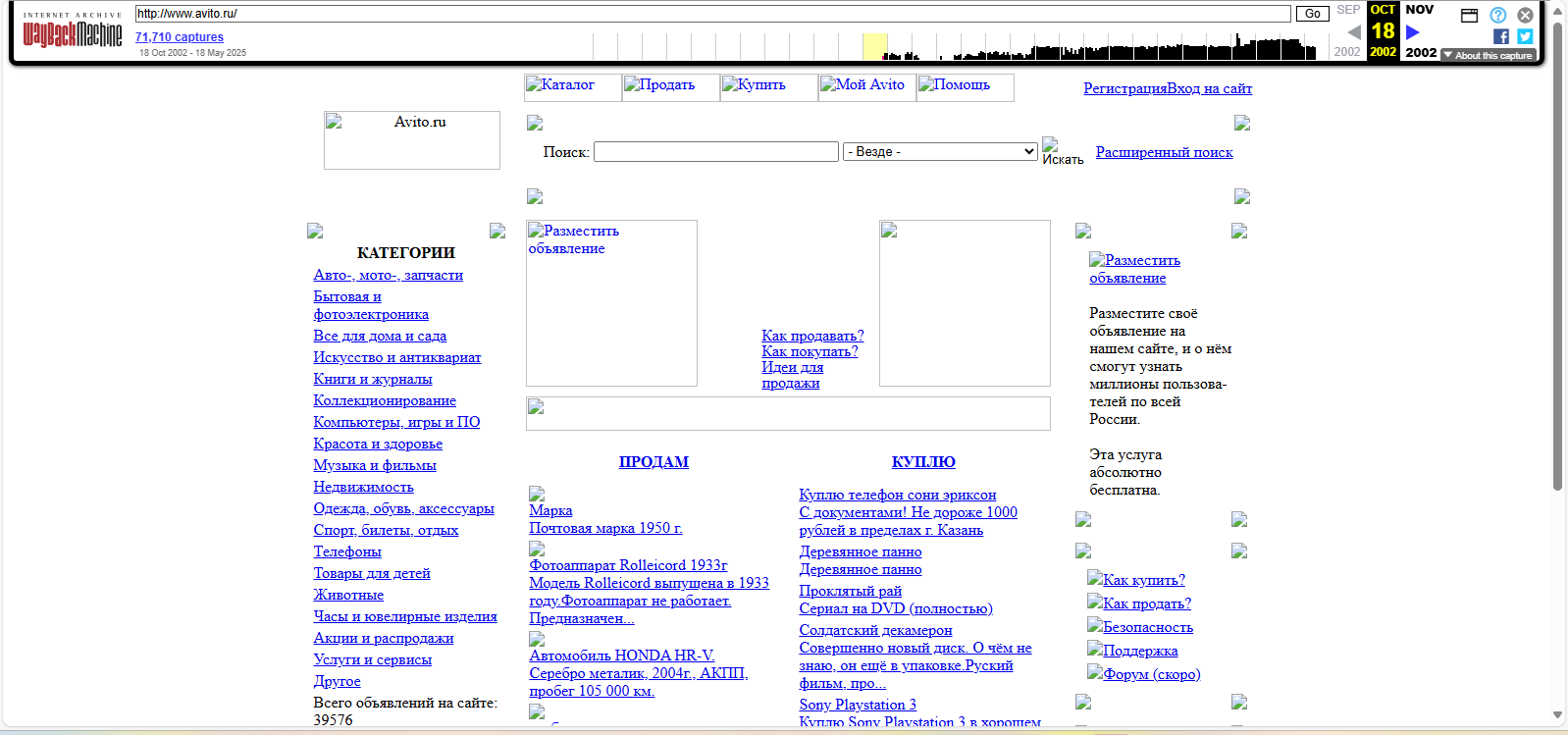Viewport: 1568px width, 735px height.
Task: Click Марка listing thumbnail image
Action: 537,494
